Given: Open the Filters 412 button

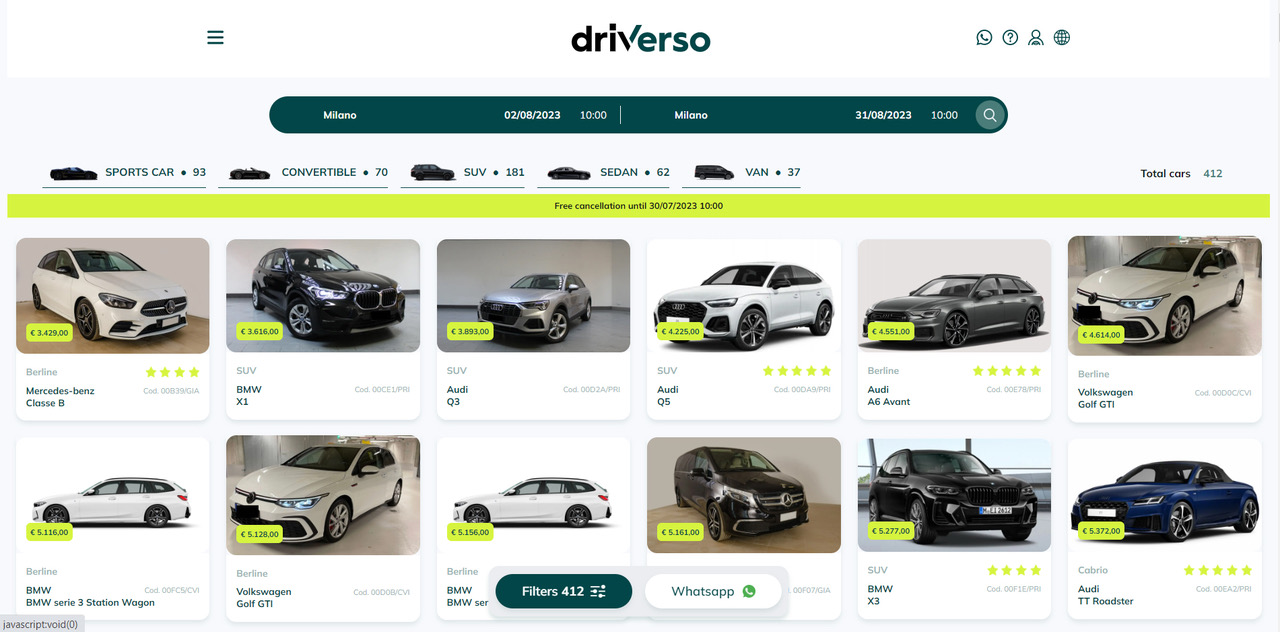Looking at the screenshot, I should pyautogui.click(x=564, y=591).
